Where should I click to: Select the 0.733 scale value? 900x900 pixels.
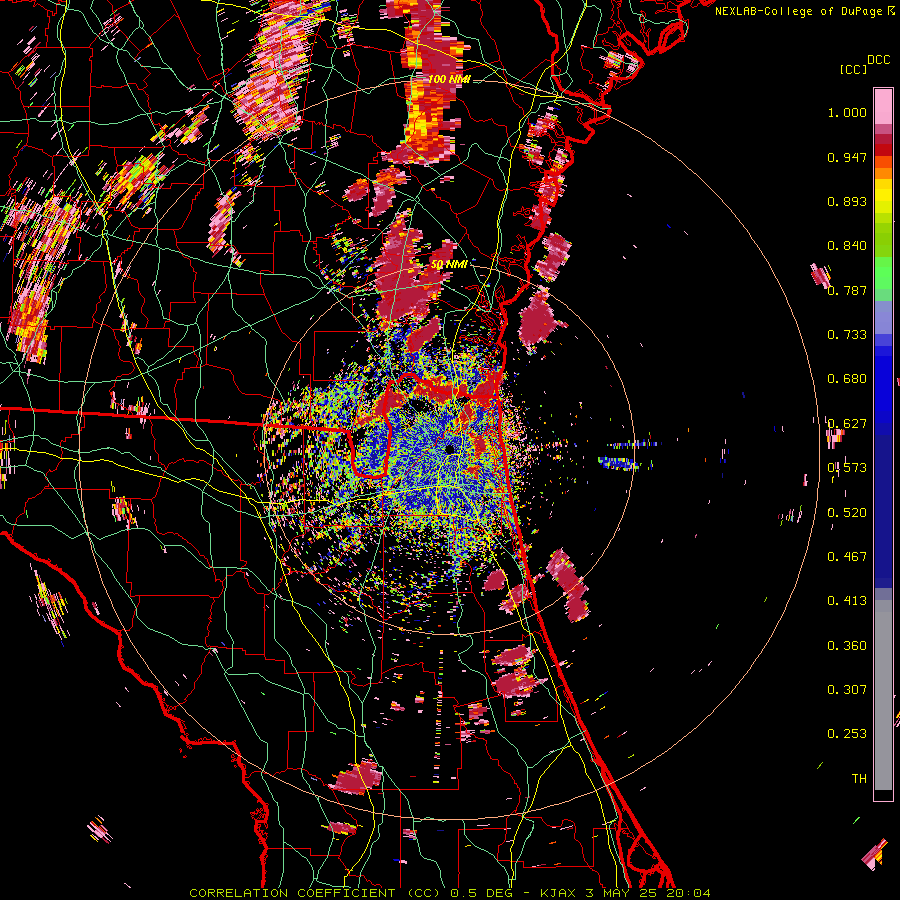pyautogui.click(x=847, y=335)
